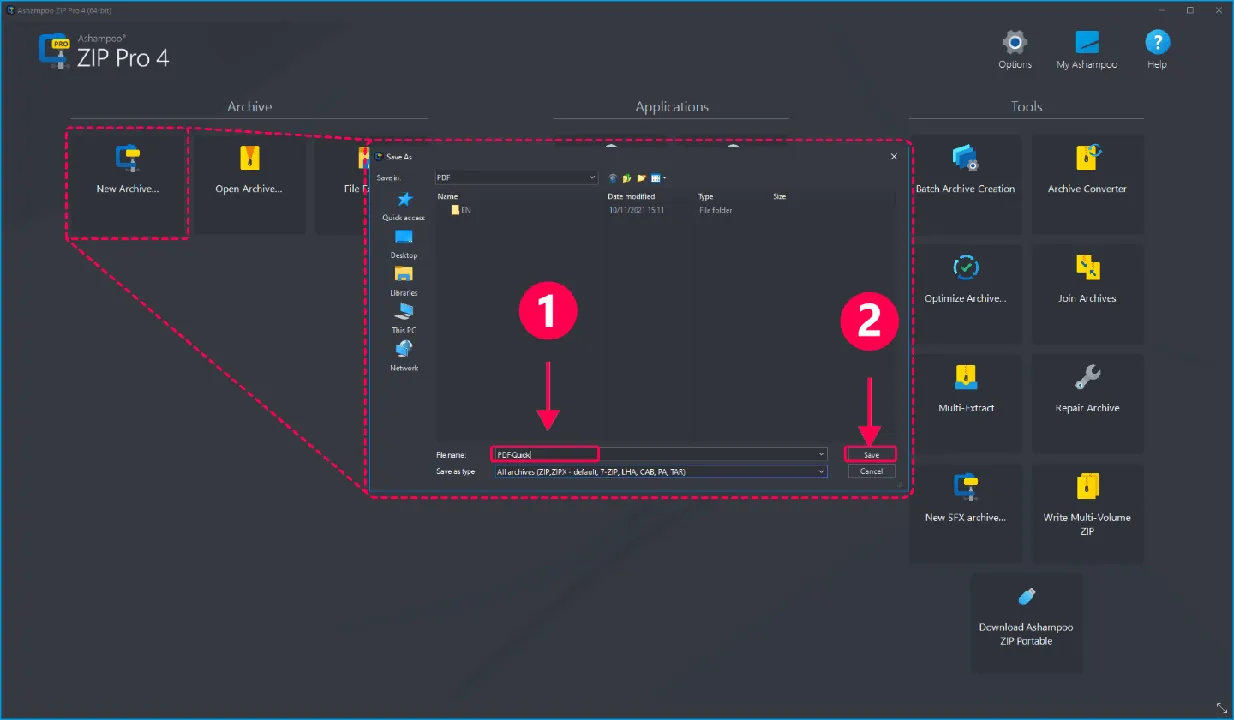Open Options gear in header

[1015, 49]
